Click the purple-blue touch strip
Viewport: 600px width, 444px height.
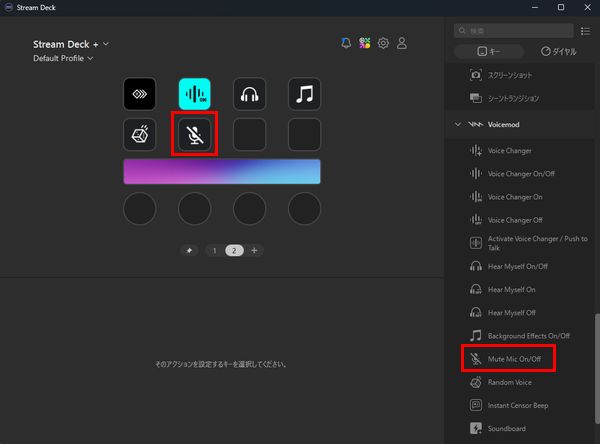coord(222,171)
